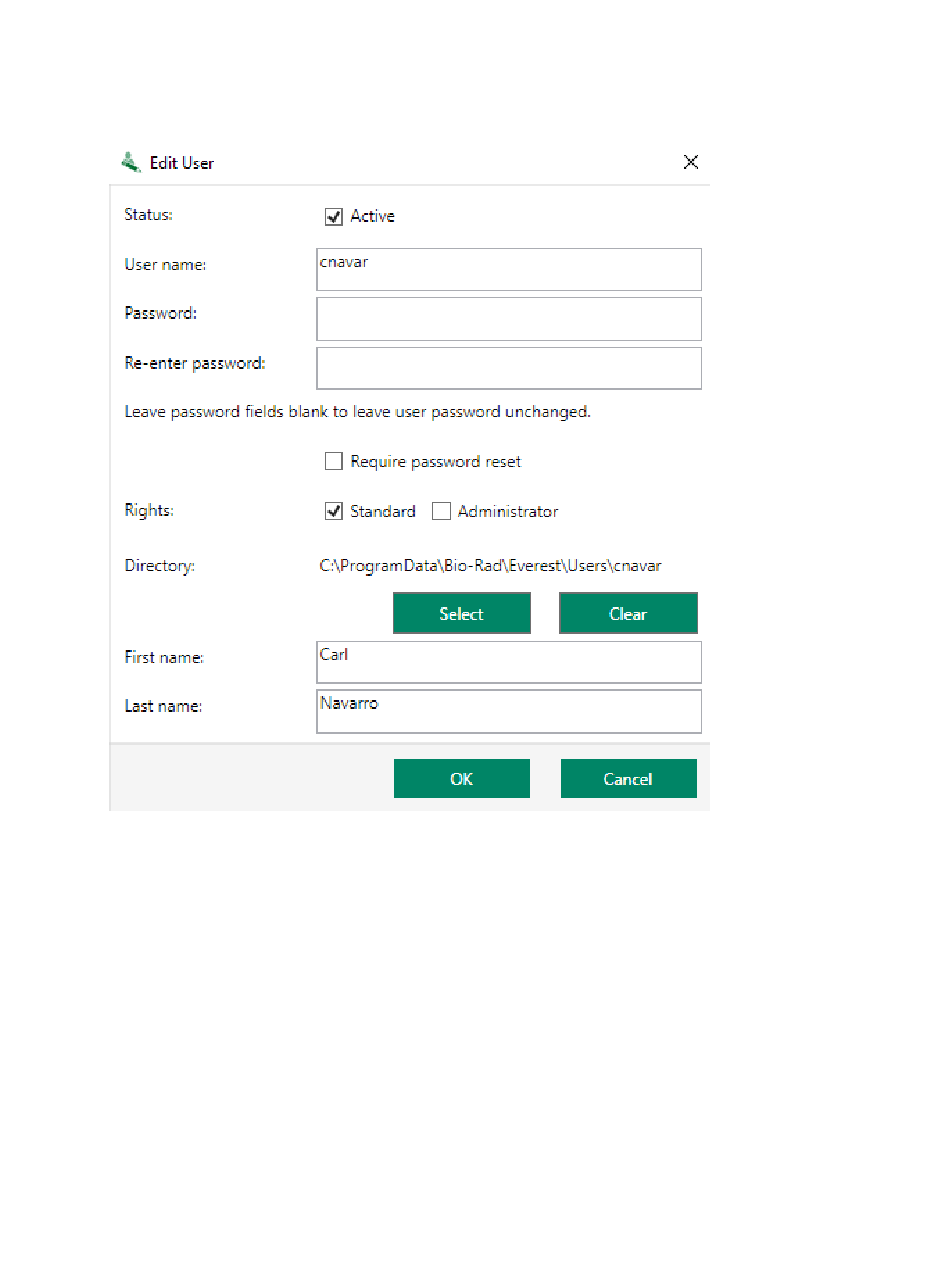The height and width of the screenshot is (1284, 950).
Task: Click the password hint message text
Action: [x=357, y=412]
